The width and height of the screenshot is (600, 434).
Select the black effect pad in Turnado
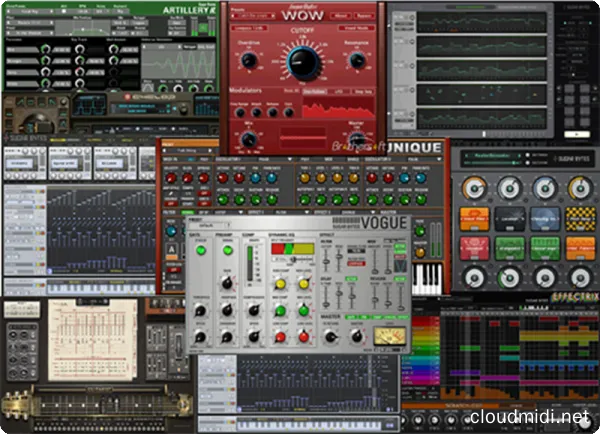(510, 219)
